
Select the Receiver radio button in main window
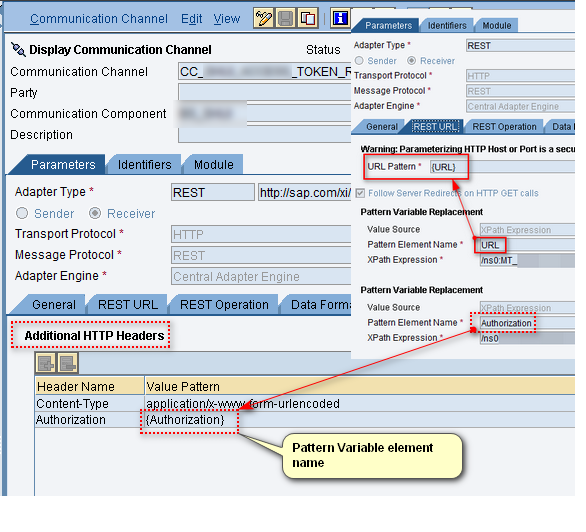[95, 213]
